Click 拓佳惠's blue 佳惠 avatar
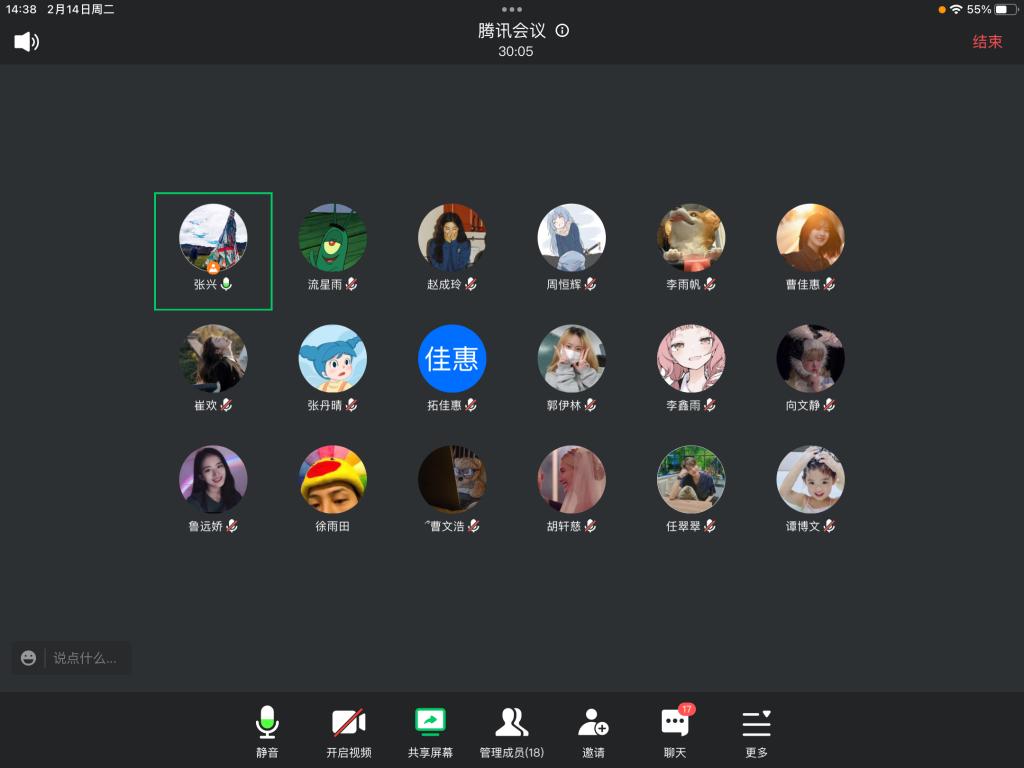The width and height of the screenshot is (1024, 768). pyautogui.click(x=452, y=358)
